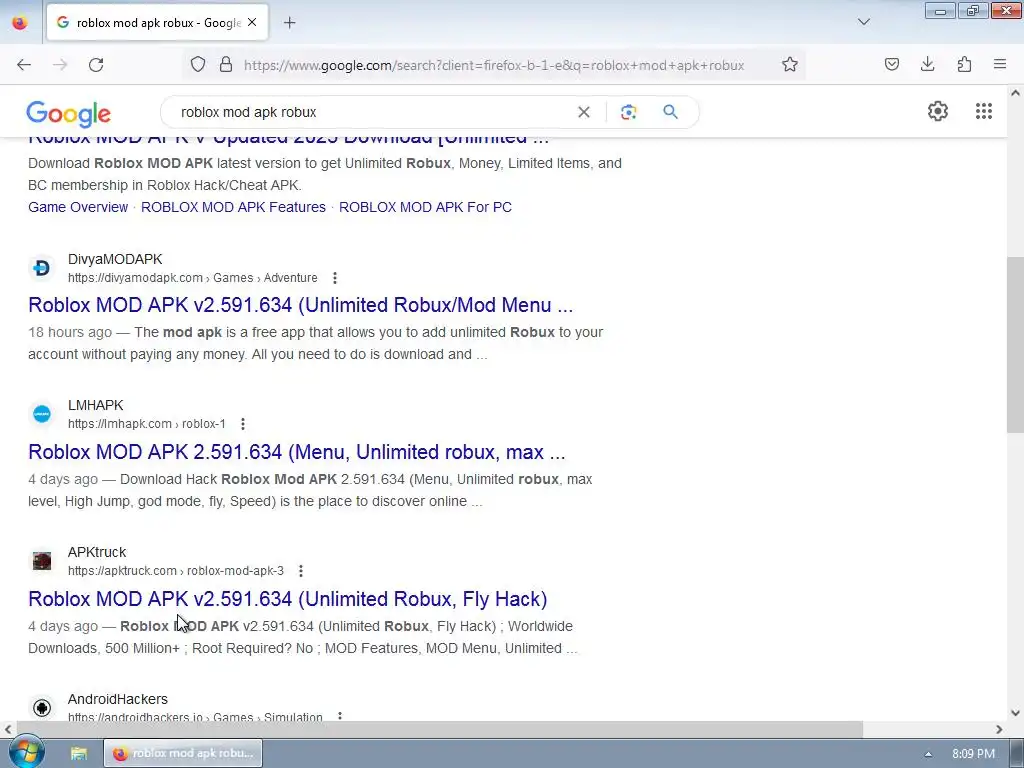The width and height of the screenshot is (1024, 768).
Task: Search by image with Google Lens
Action: [x=628, y=112]
